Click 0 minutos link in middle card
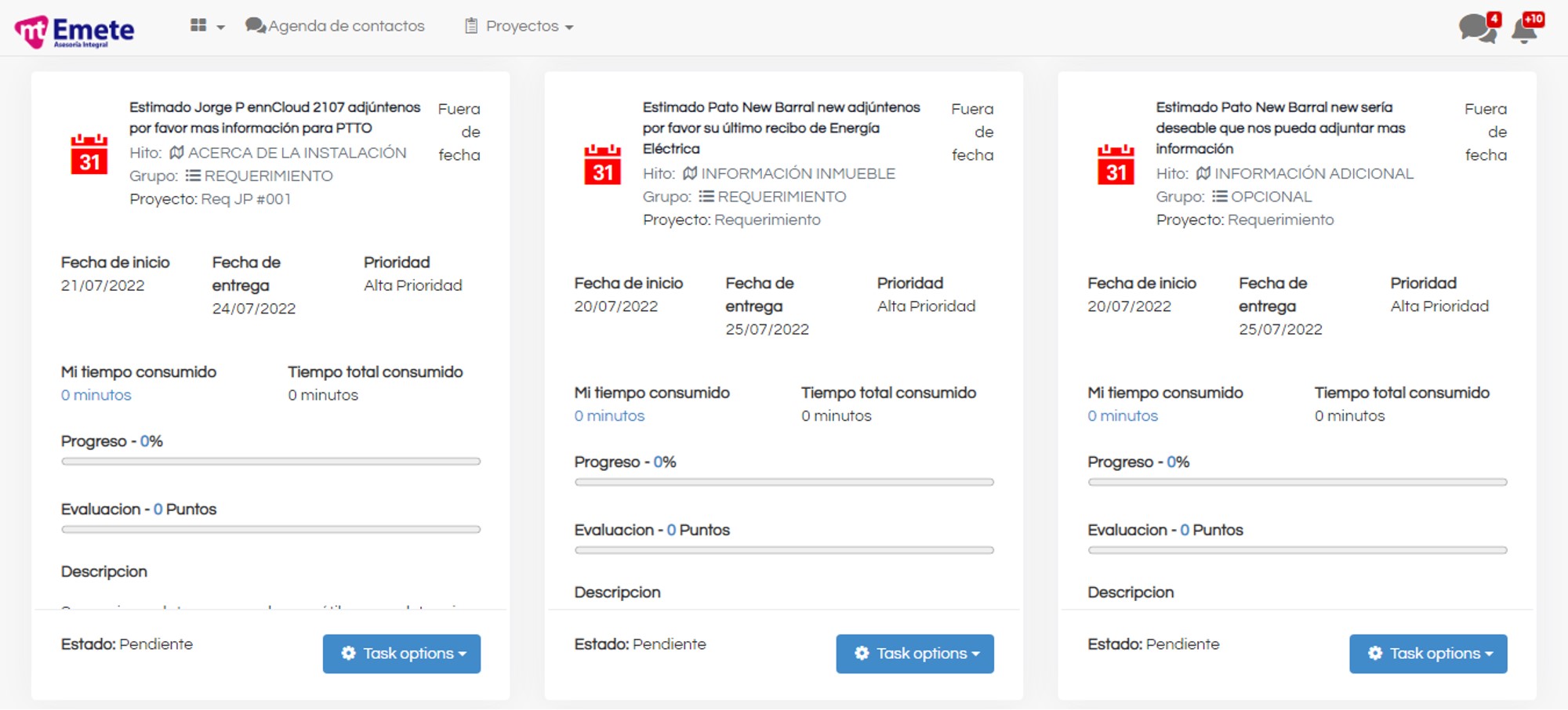The width and height of the screenshot is (1568, 710). tap(609, 416)
